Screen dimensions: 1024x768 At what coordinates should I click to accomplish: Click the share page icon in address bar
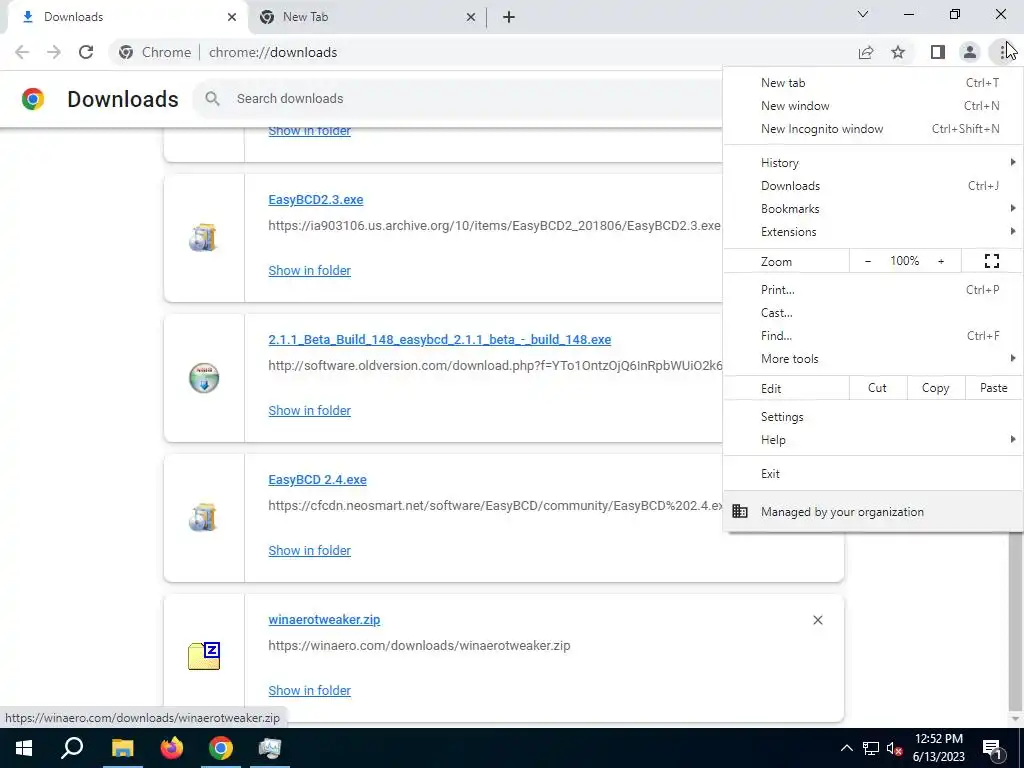(866, 52)
